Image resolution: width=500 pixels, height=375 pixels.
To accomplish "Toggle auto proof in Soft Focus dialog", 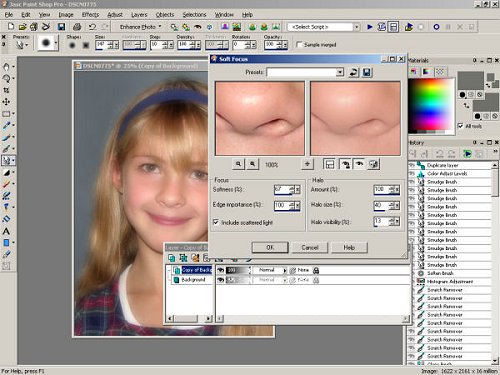I will (x=345, y=164).
